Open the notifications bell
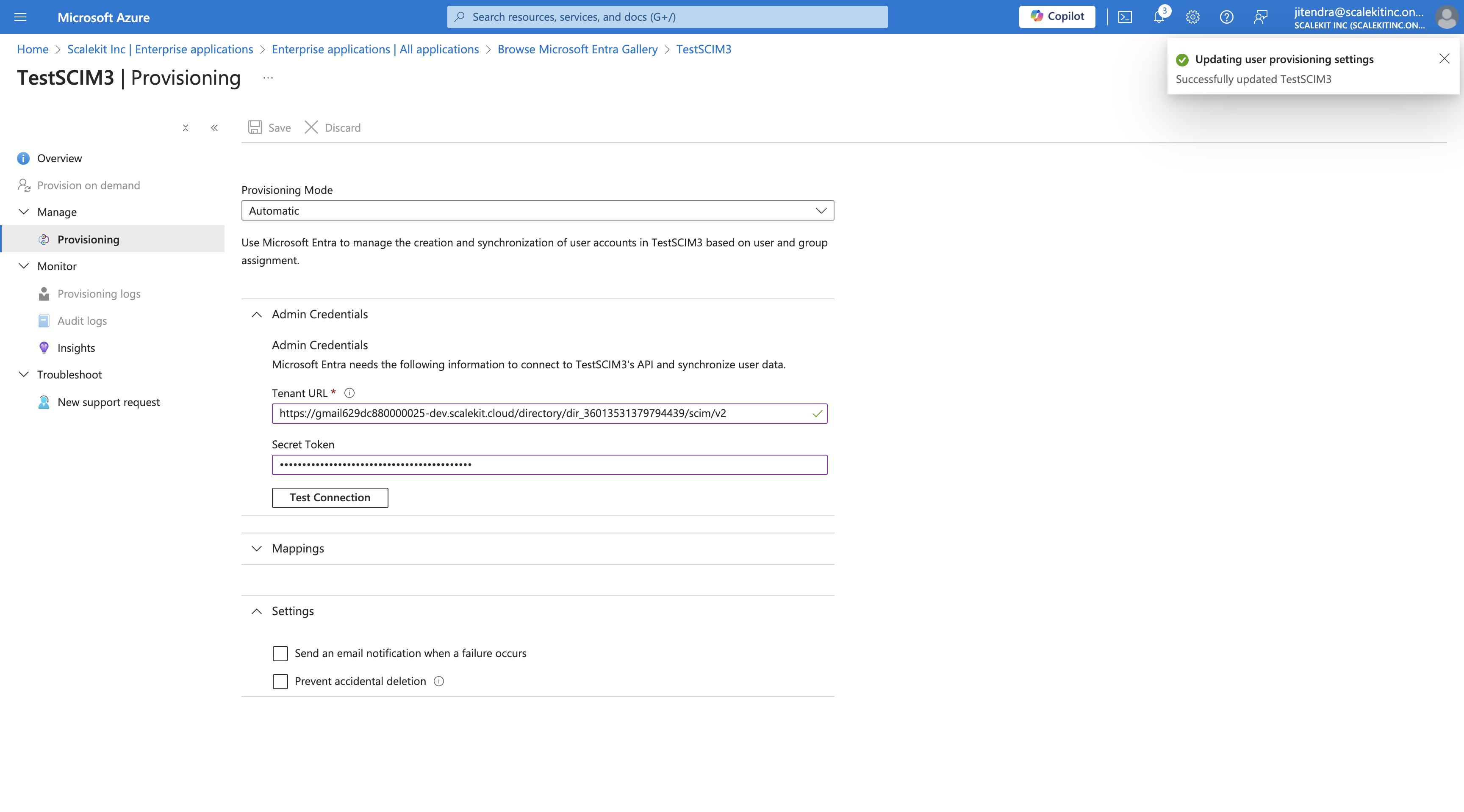 click(x=1159, y=17)
